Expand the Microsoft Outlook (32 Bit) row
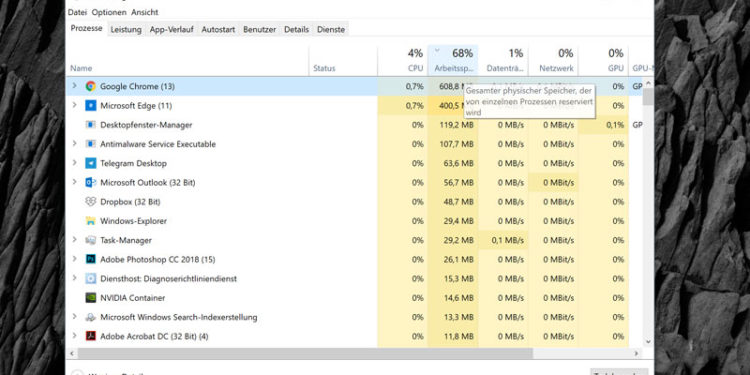The width and height of the screenshot is (750, 375). (x=74, y=182)
